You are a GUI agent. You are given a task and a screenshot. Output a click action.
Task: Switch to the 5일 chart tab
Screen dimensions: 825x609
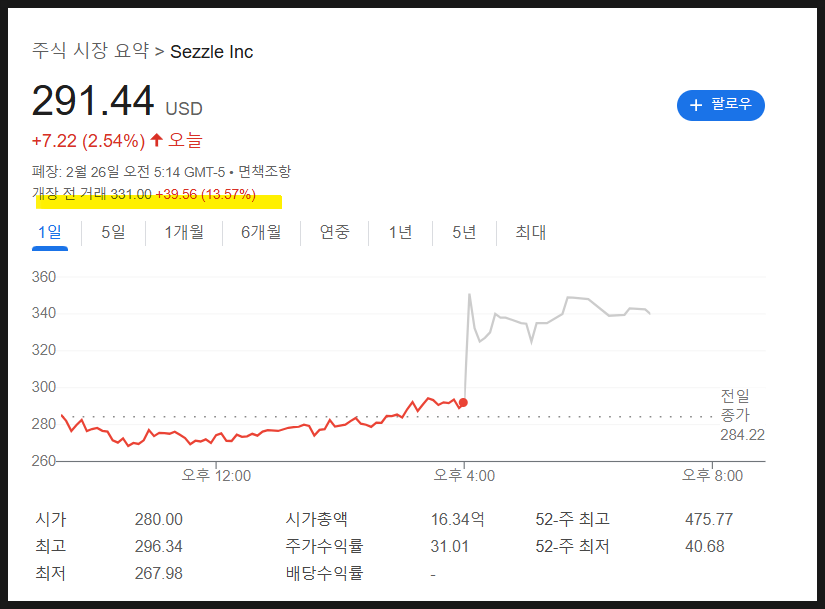tap(113, 232)
